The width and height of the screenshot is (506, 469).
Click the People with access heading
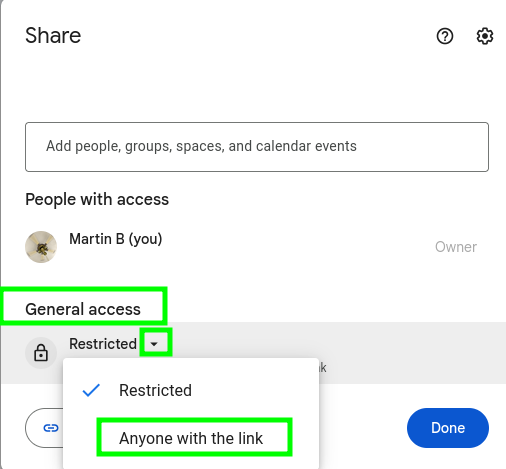click(x=97, y=199)
